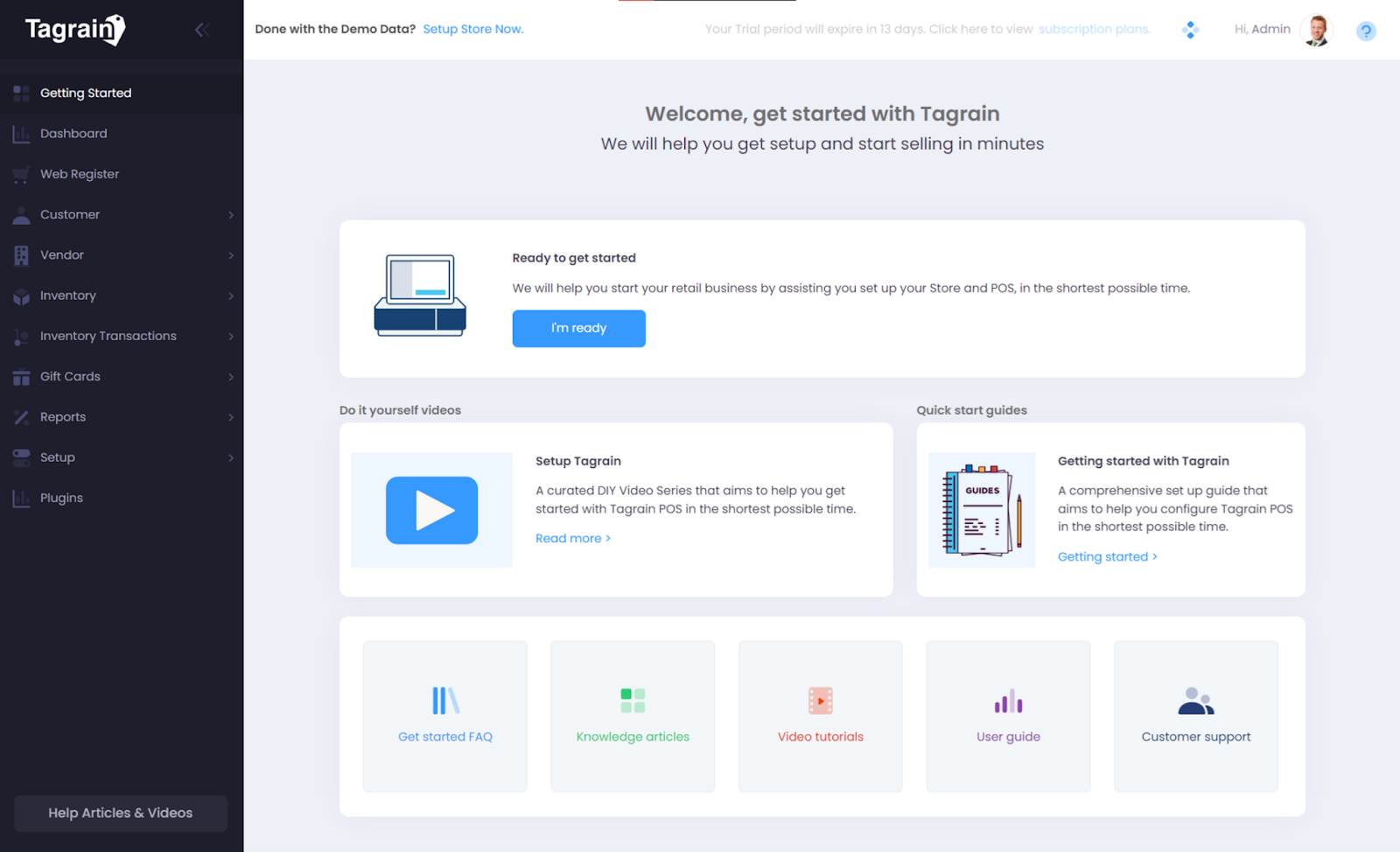Click the Getting started guide link

tap(1108, 557)
